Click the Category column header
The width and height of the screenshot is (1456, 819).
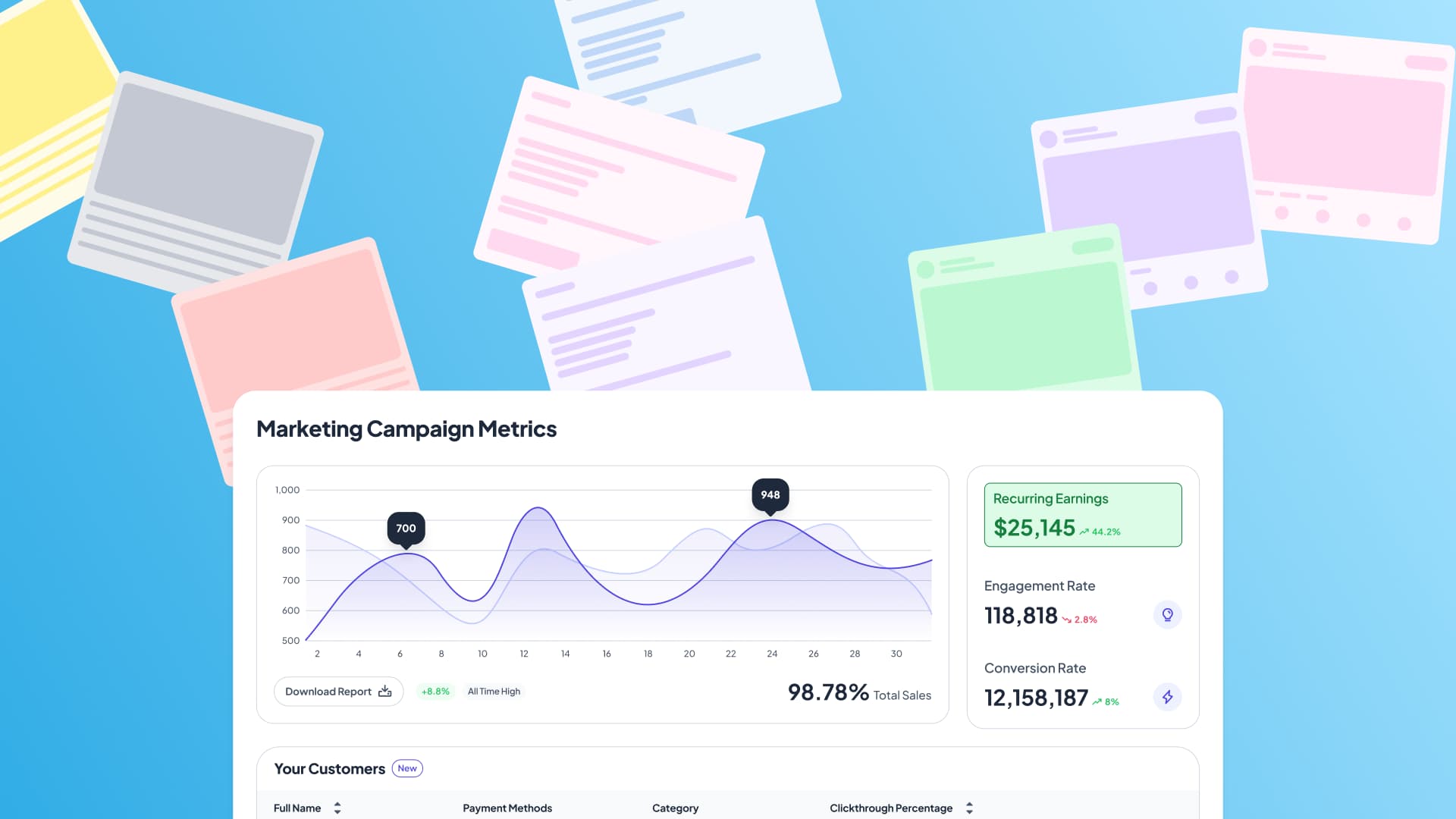675,808
